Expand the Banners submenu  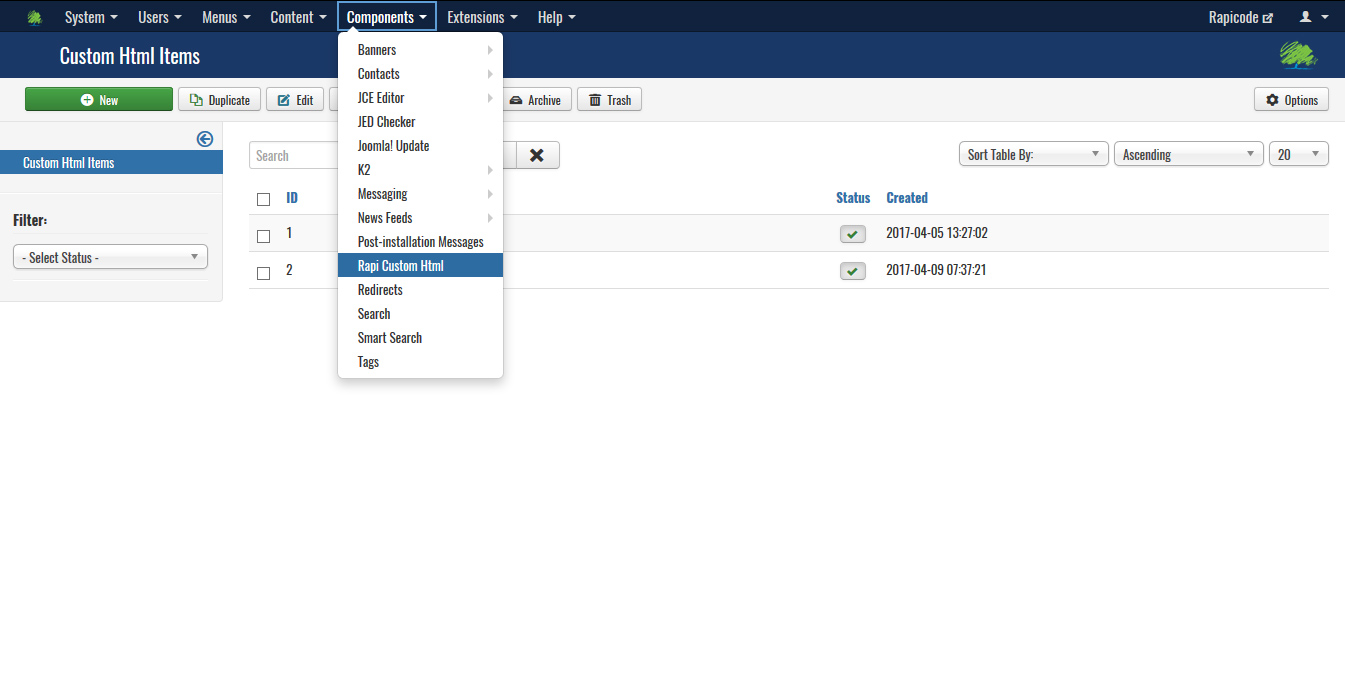click(x=420, y=50)
